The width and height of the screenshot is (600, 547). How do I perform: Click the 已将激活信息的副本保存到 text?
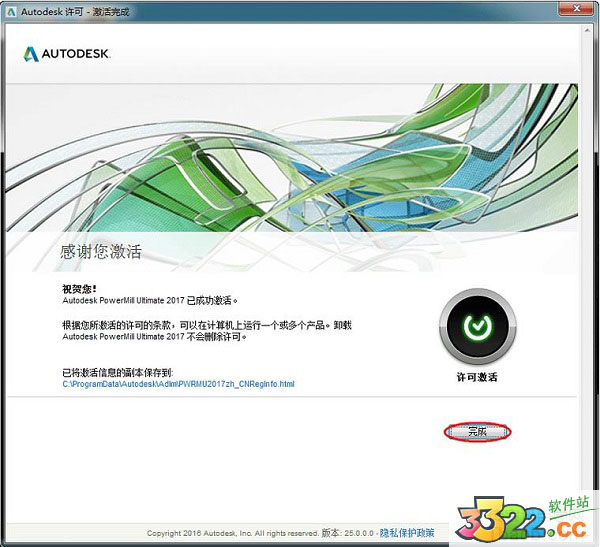(x=118, y=372)
